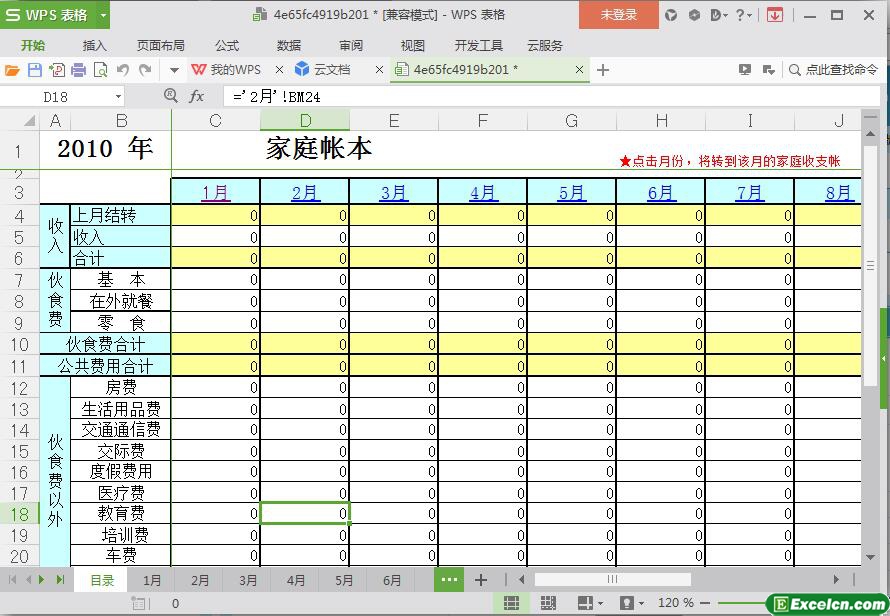Open the 公式 ribbon tab

227,45
